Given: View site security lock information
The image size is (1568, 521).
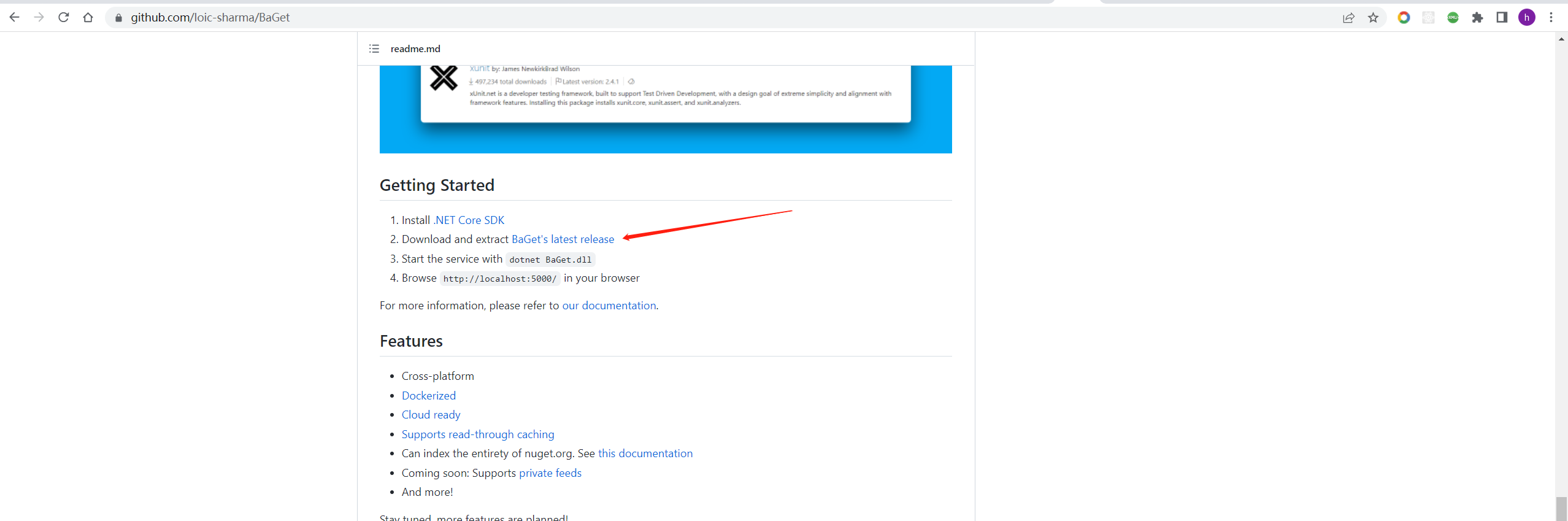Looking at the screenshot, I should pos(118,18).
